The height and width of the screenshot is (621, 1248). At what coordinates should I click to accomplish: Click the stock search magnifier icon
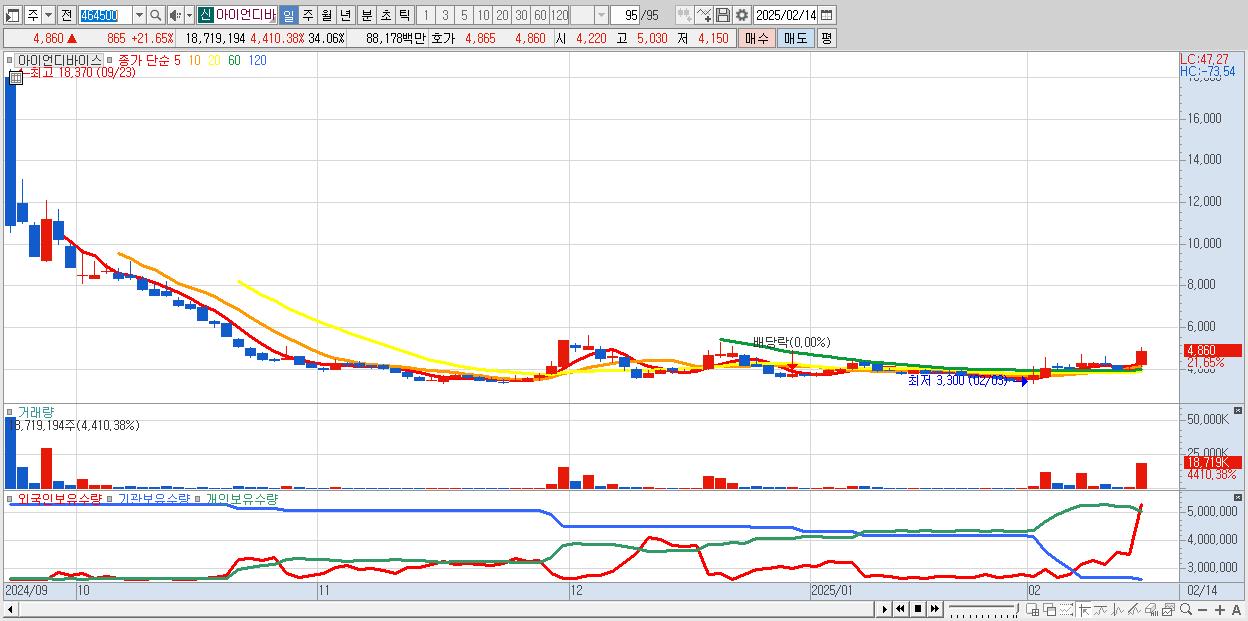(155, 15)
